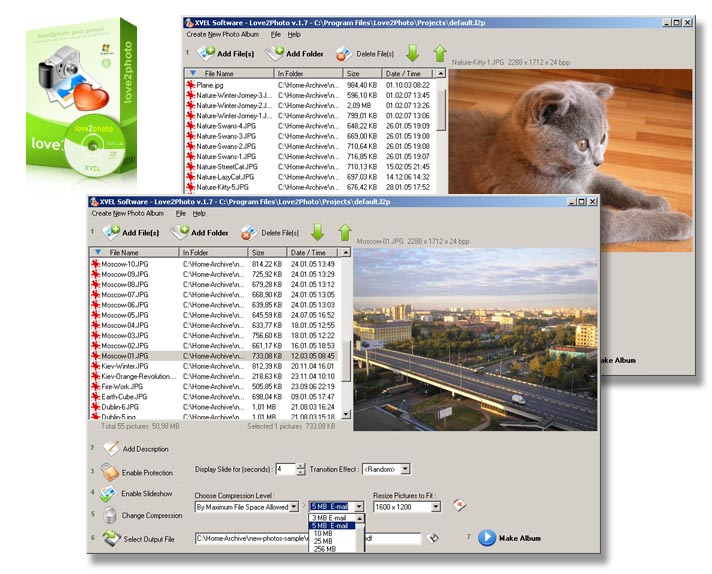This screenshot has height=574, width=712.
Task: Open Add Description step
Action: [x=136, y=449]
